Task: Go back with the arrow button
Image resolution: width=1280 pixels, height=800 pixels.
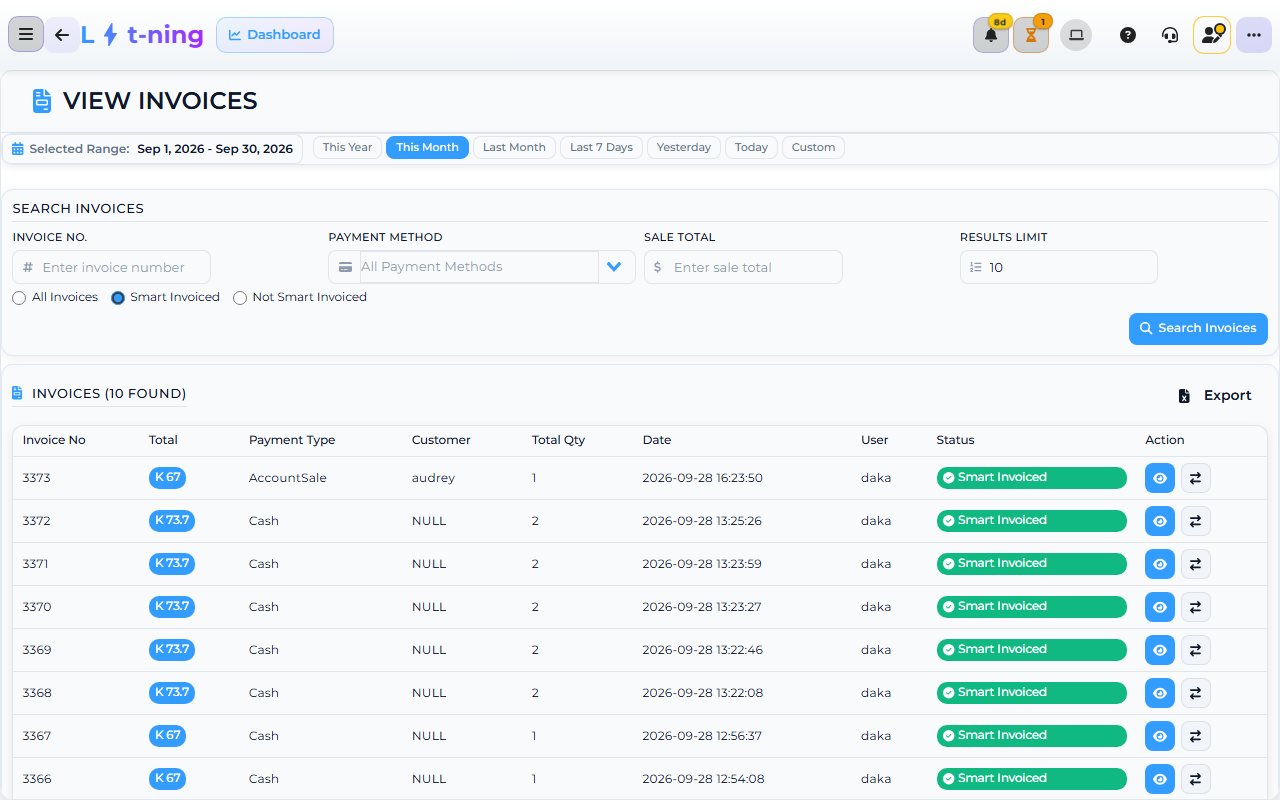Action: point(62,35)
